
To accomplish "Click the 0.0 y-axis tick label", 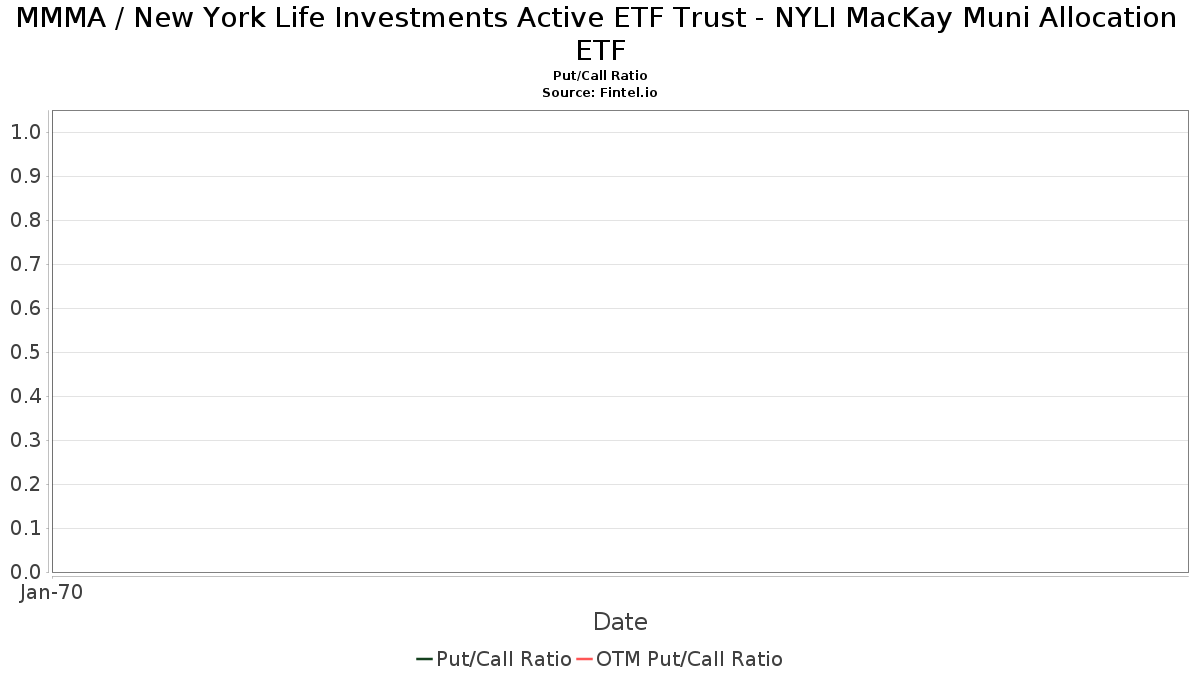I will pyautogui.click(x=25, y=572).
